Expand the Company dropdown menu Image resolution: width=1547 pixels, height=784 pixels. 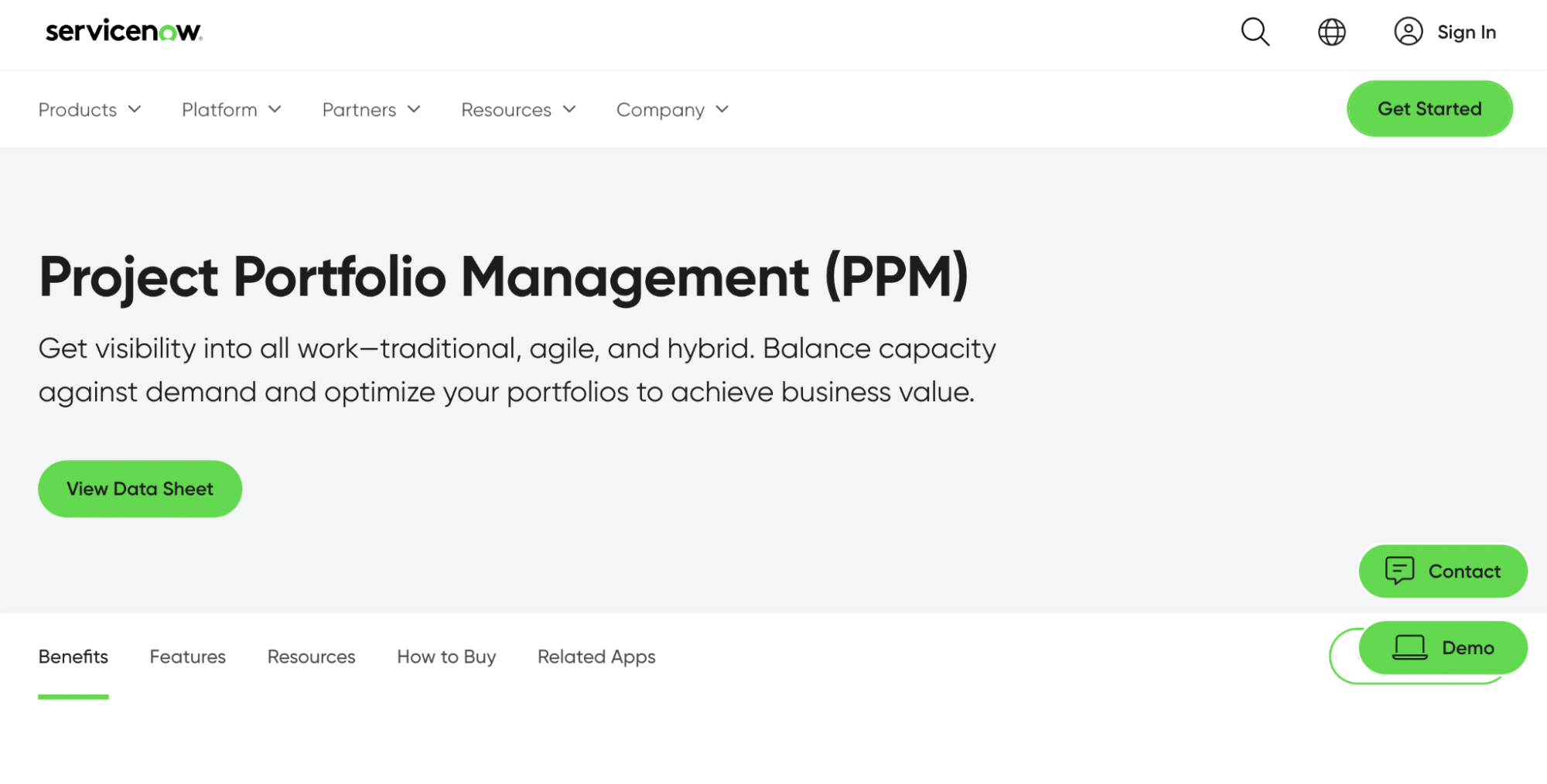click(x=672, y=110)
